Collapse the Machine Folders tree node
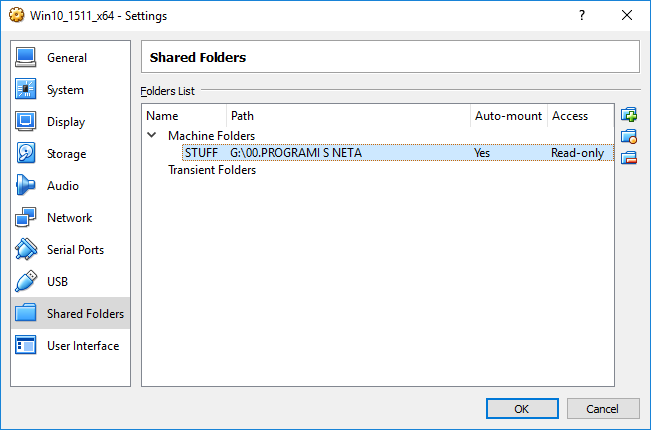The height and width of the screenshot is (430, 651). pos(152,135)
